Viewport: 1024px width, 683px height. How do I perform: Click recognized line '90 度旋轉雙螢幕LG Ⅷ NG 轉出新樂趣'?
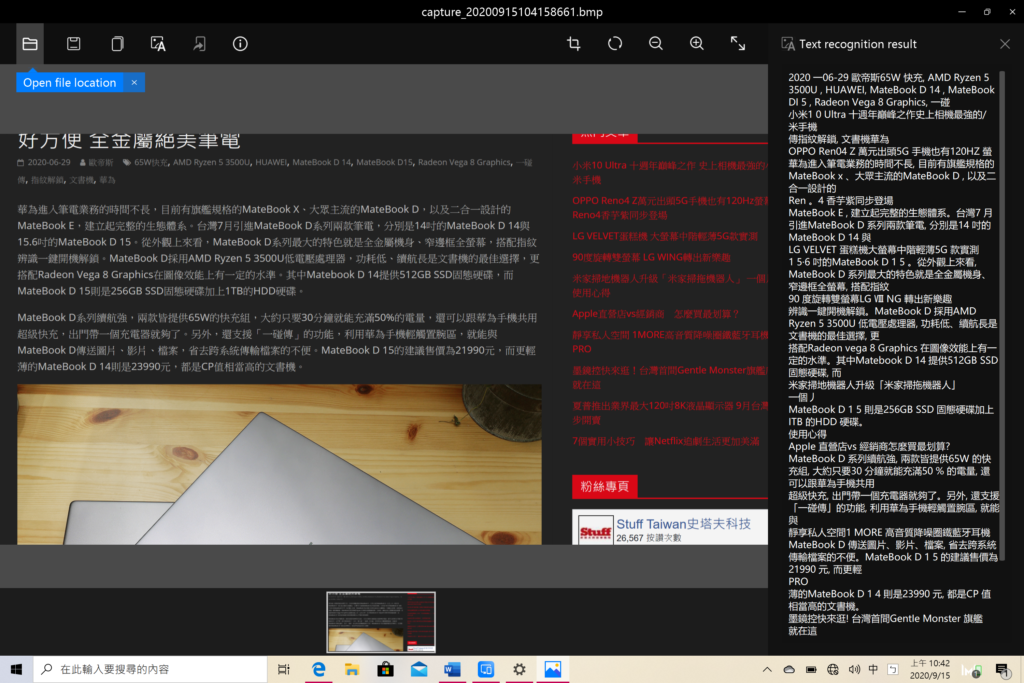[870, 299]
